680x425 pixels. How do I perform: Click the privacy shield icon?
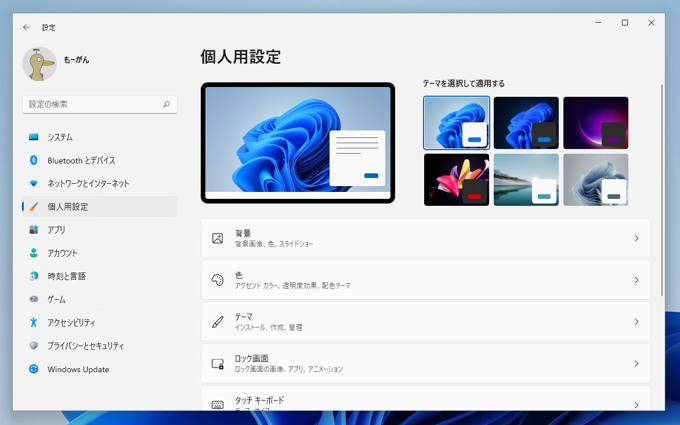point(33,346)
